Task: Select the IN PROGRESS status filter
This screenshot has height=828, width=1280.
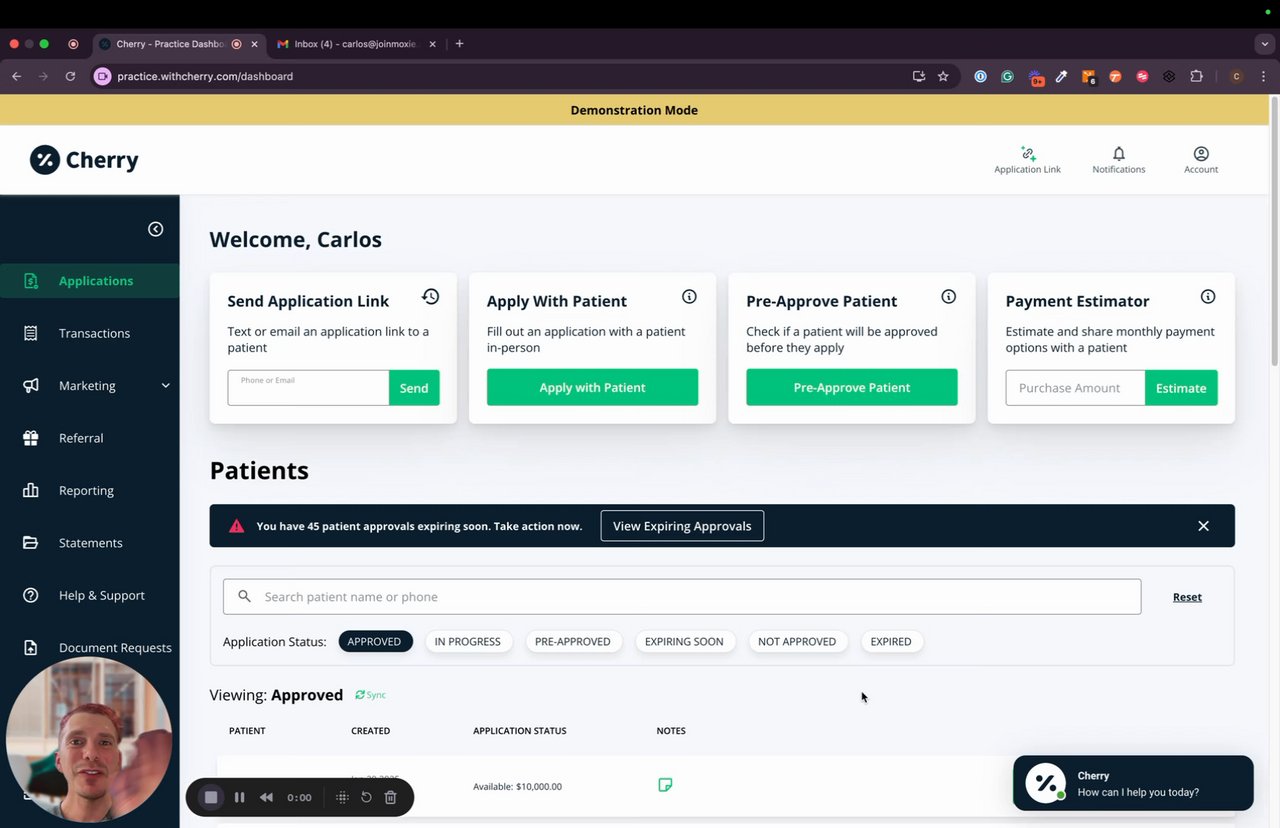Action: (x=467, y=642)
